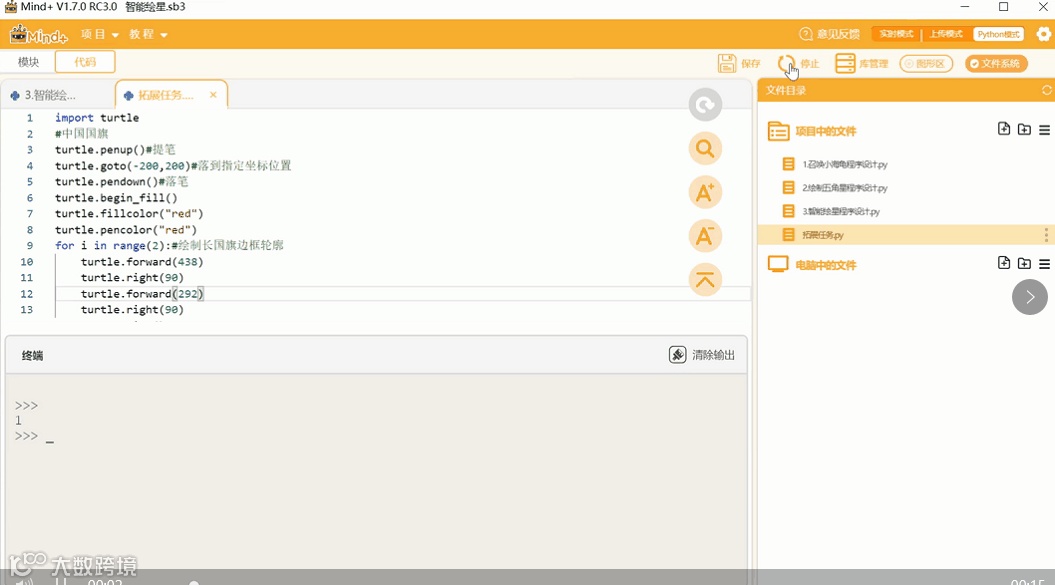Click the 电脑中的文件 monitor icon

[x=778, y=265]
